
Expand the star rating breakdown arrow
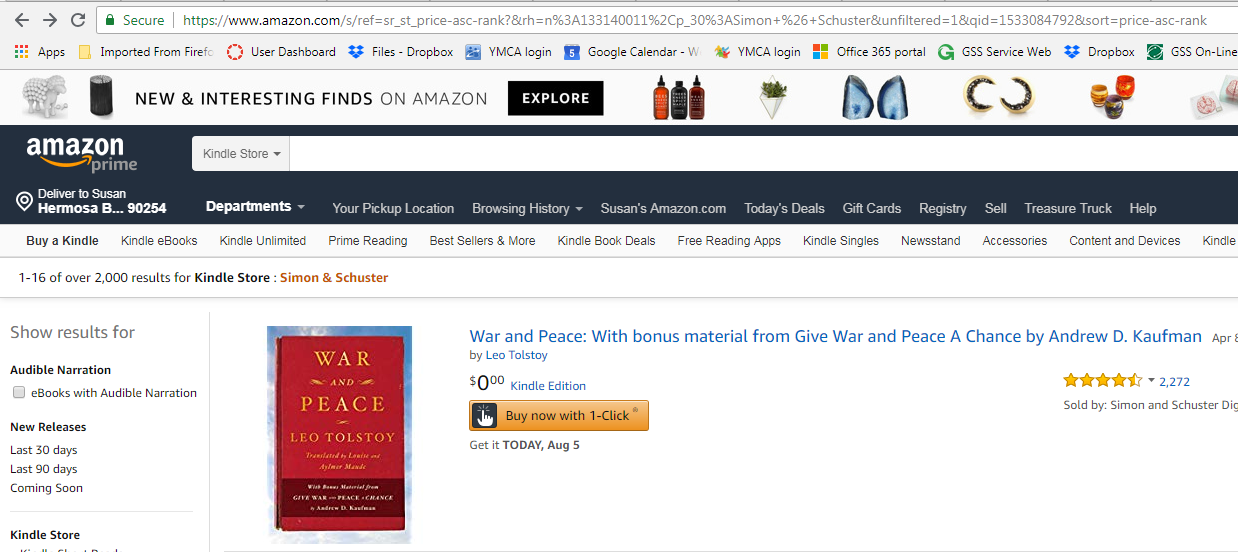pyautogui.click(x=1151, y=381)
